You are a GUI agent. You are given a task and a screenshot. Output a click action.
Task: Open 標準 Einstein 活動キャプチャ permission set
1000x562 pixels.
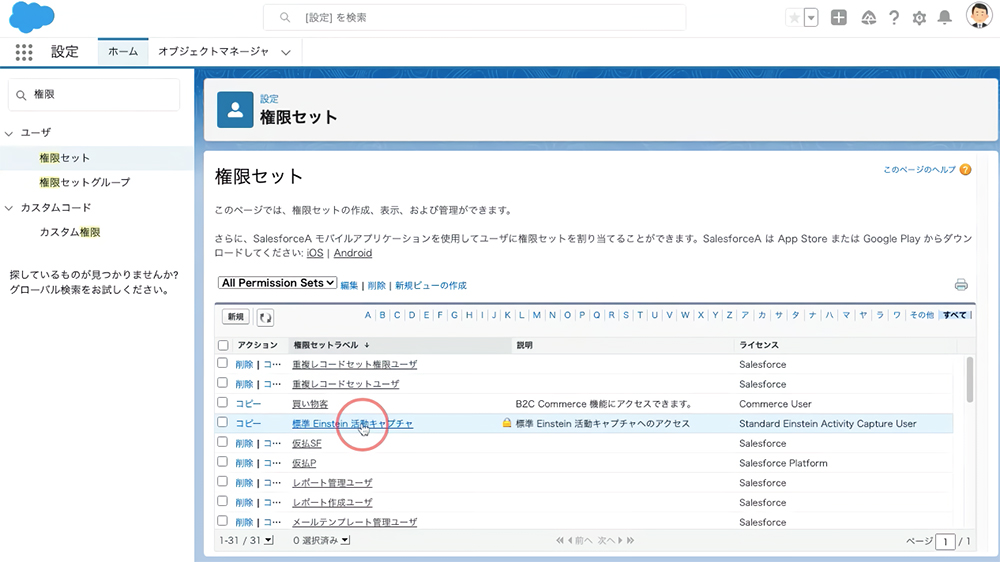(x=353, y=424)
